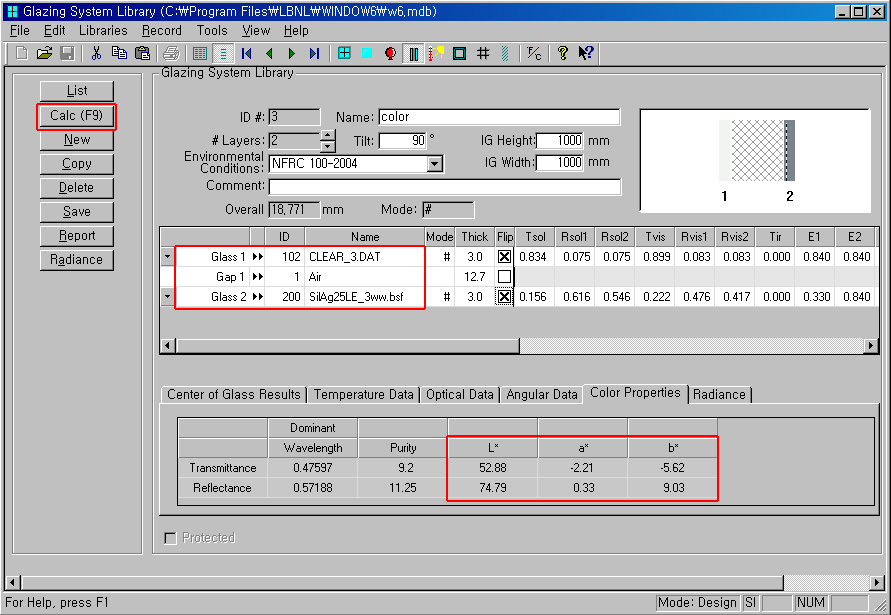This screenshot has height=615, width=891.
Task: Click the Cut scissors toolbar icon
Action: [97, 53]
